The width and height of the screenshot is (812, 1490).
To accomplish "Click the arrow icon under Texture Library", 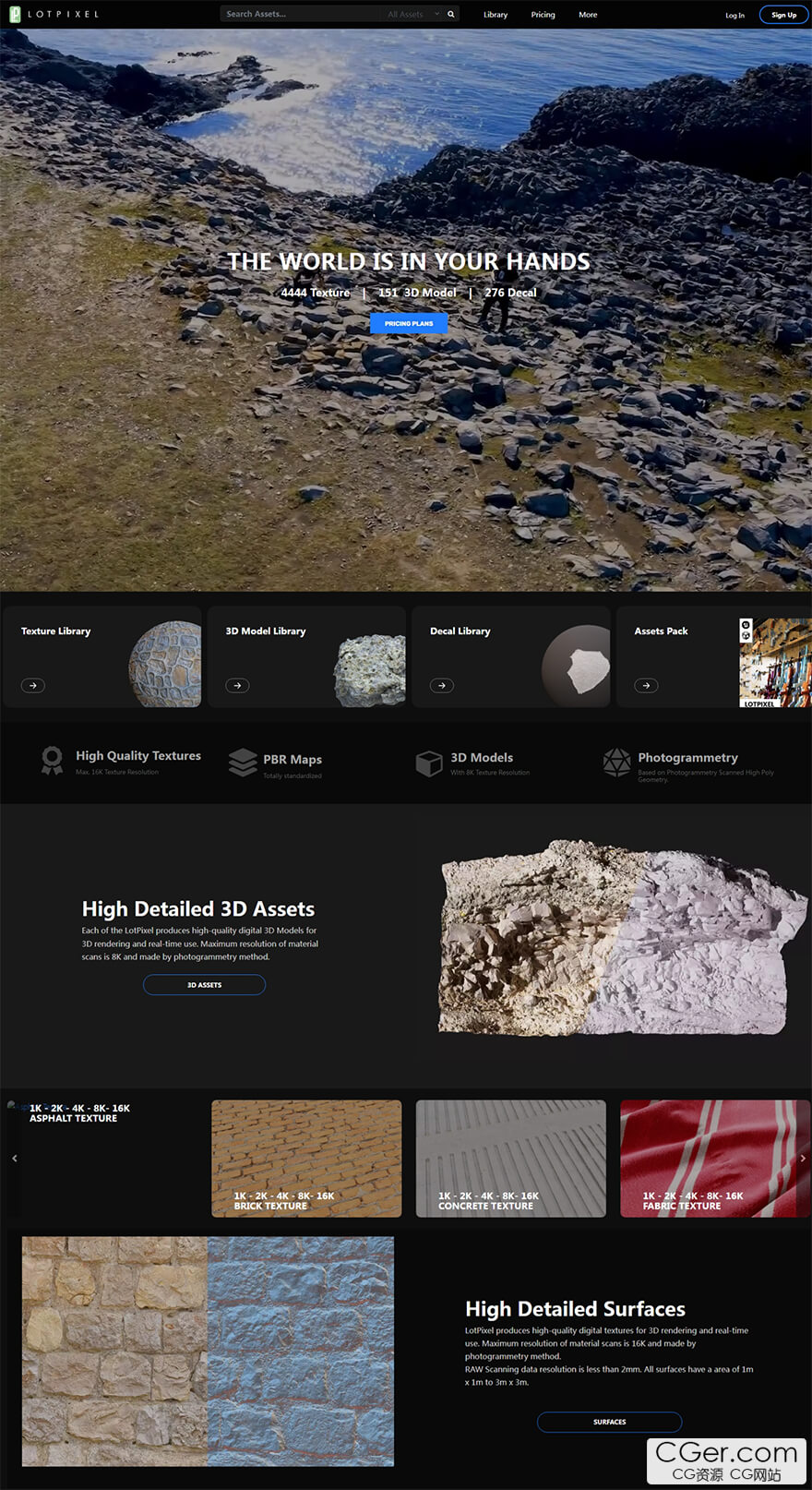I will [33, 685].
